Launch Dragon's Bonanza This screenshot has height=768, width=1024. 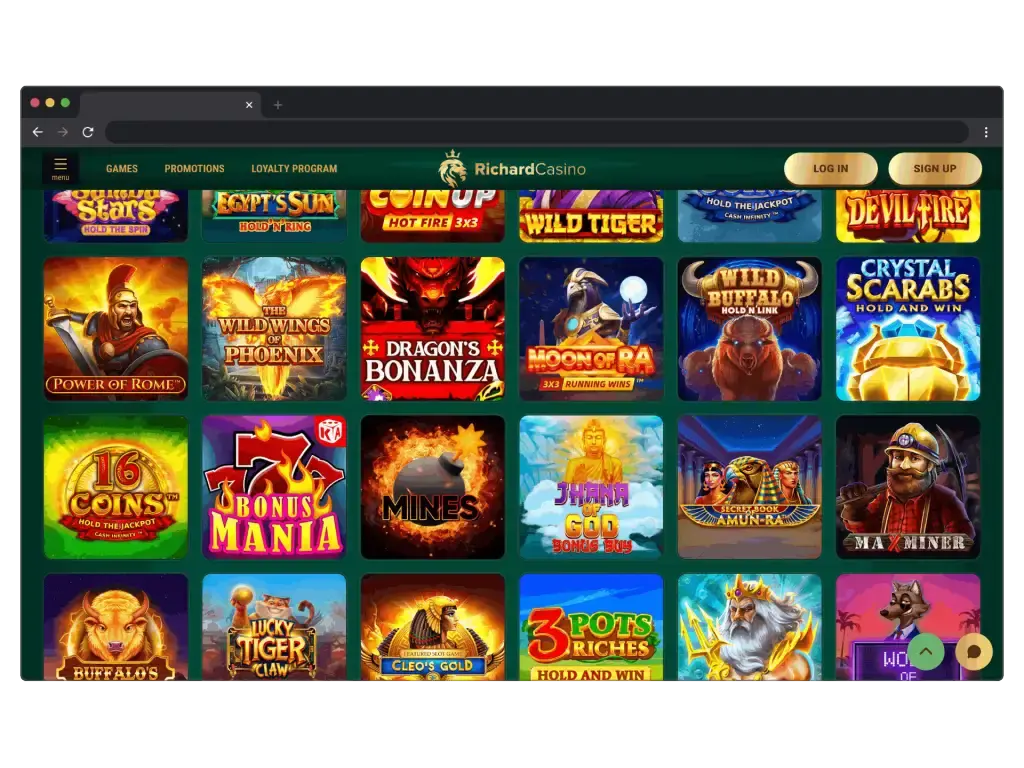pyautogui.click(x=432, y=328)
